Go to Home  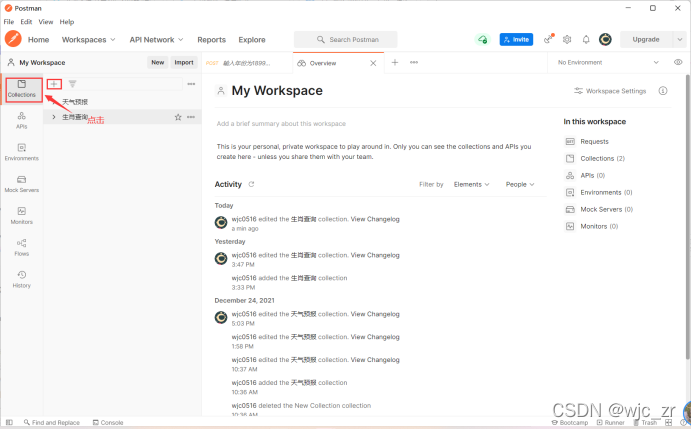39,40
